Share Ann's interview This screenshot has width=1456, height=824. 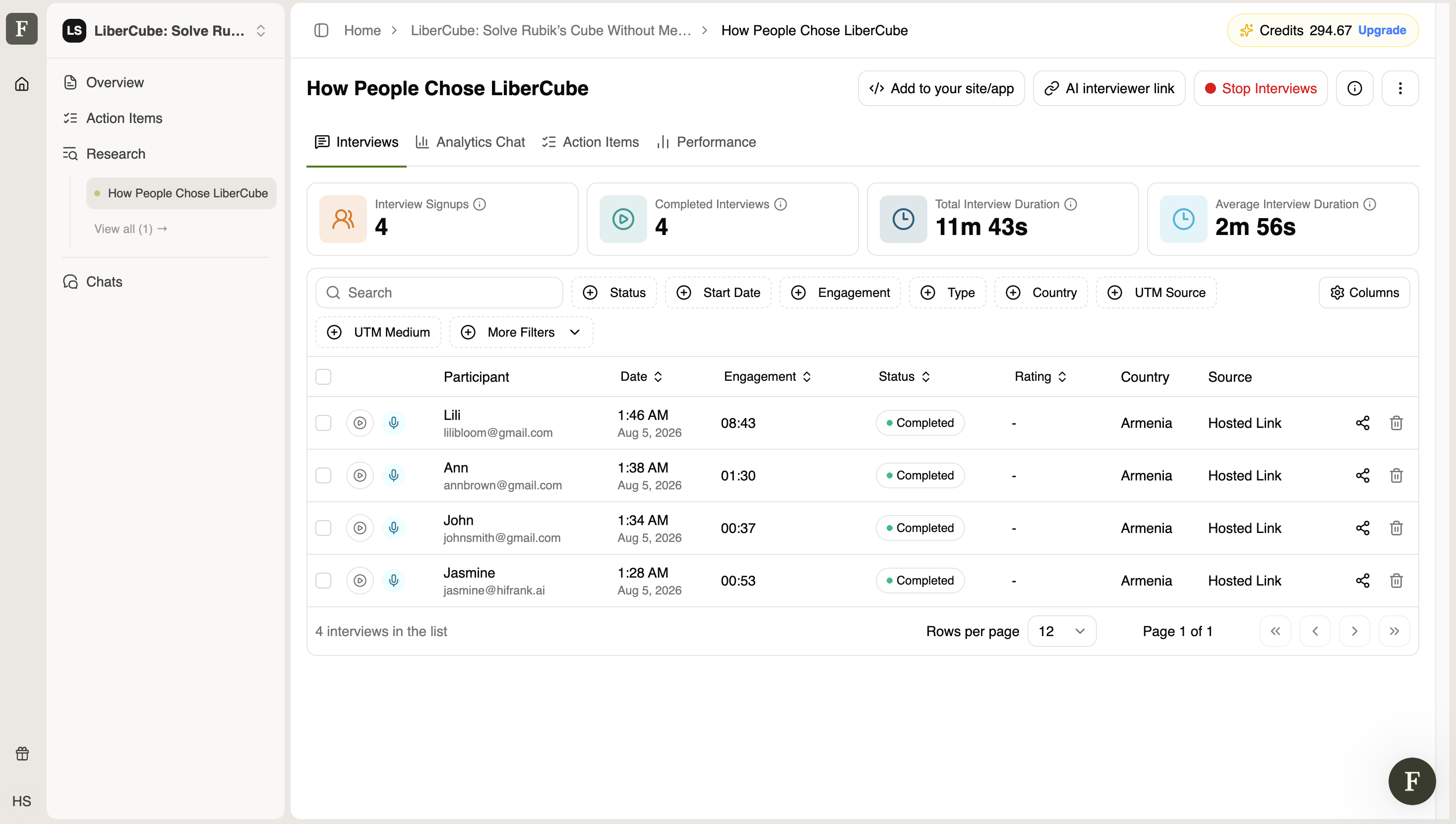click(x=1363, y=475)
